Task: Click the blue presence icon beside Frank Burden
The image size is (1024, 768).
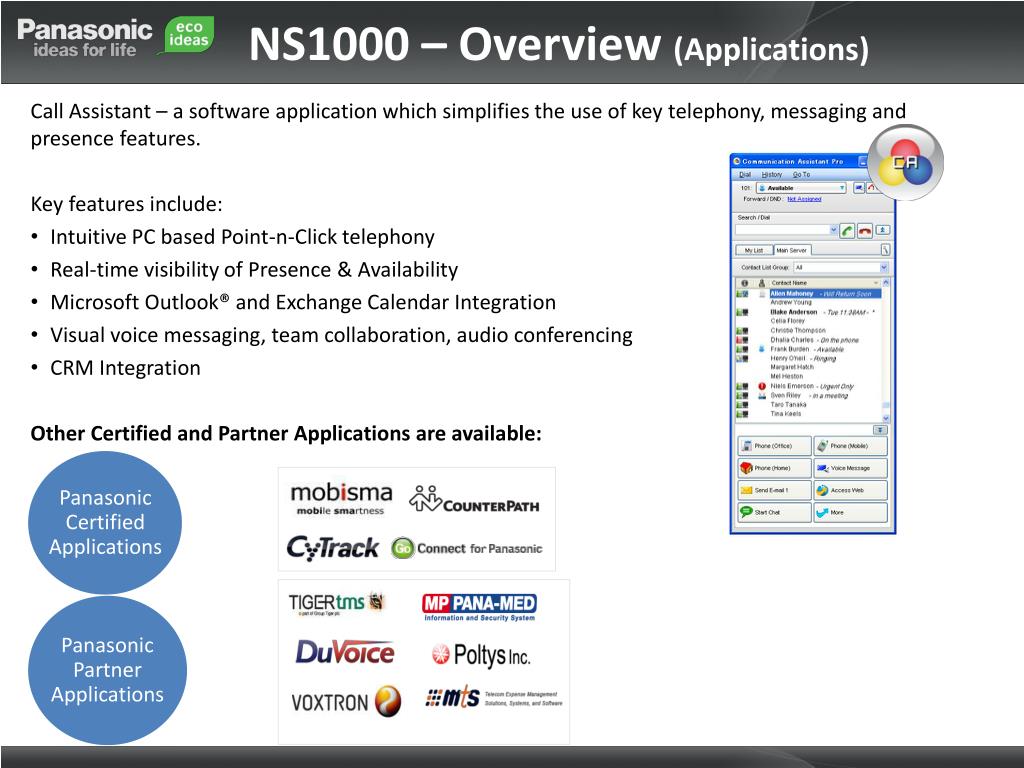Action: click(761, 349)
